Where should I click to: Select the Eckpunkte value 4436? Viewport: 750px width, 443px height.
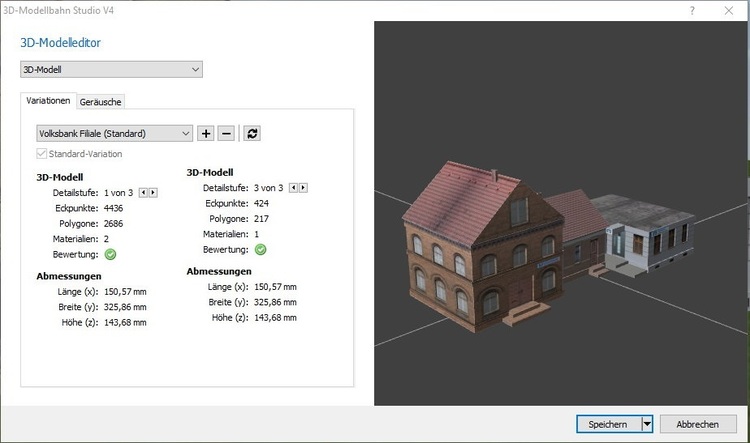[113, 208]
